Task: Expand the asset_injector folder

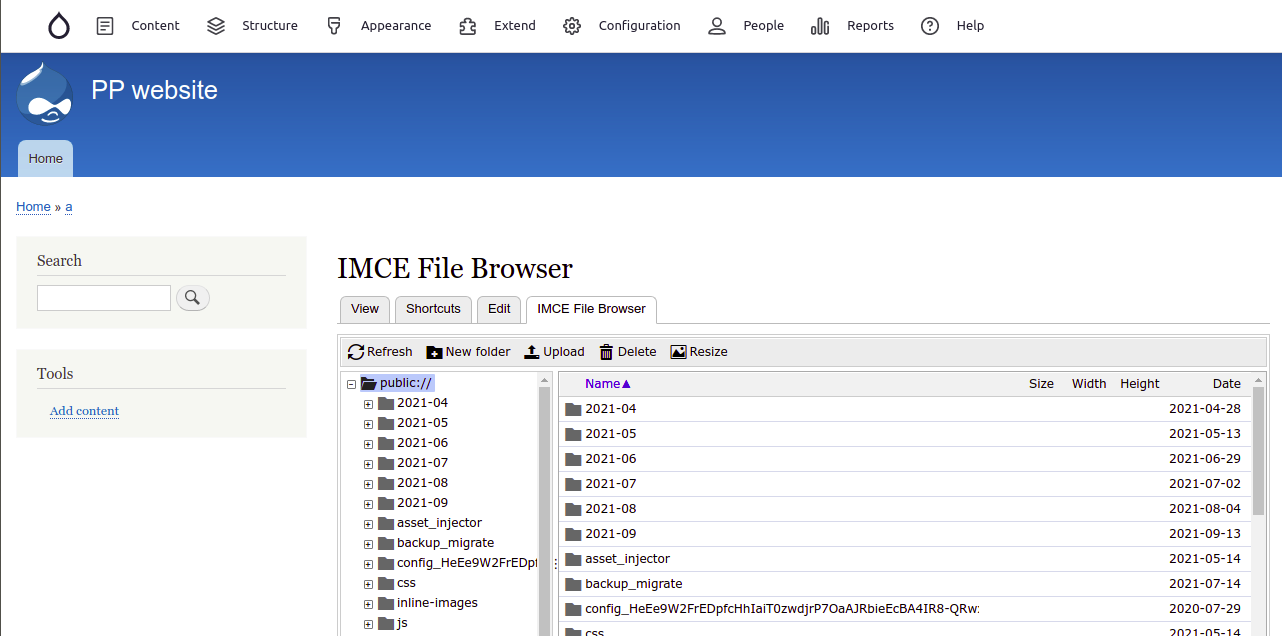Action: click(368, 523)
